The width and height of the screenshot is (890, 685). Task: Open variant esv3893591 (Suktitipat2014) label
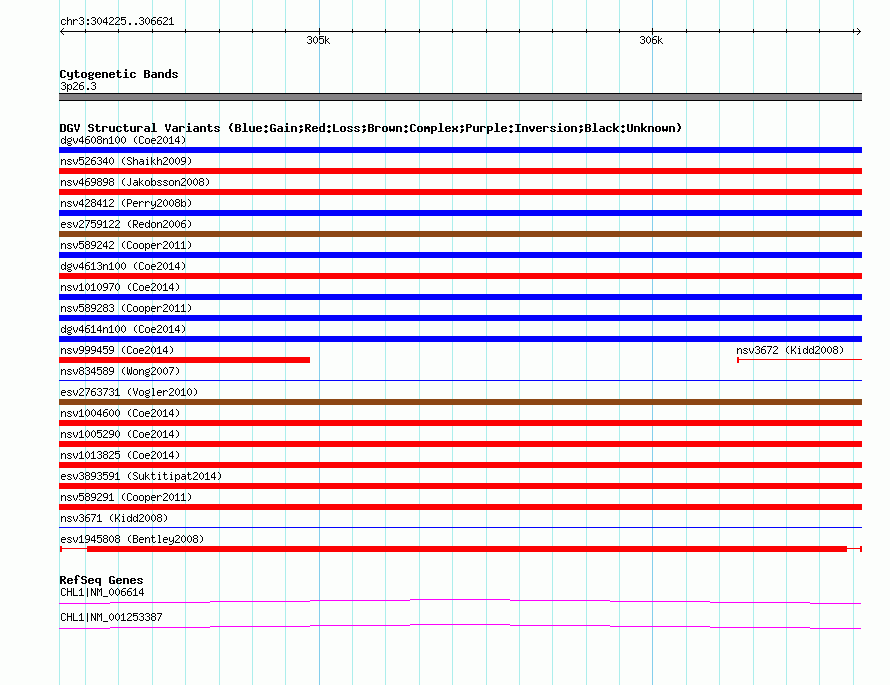[141, 476]
